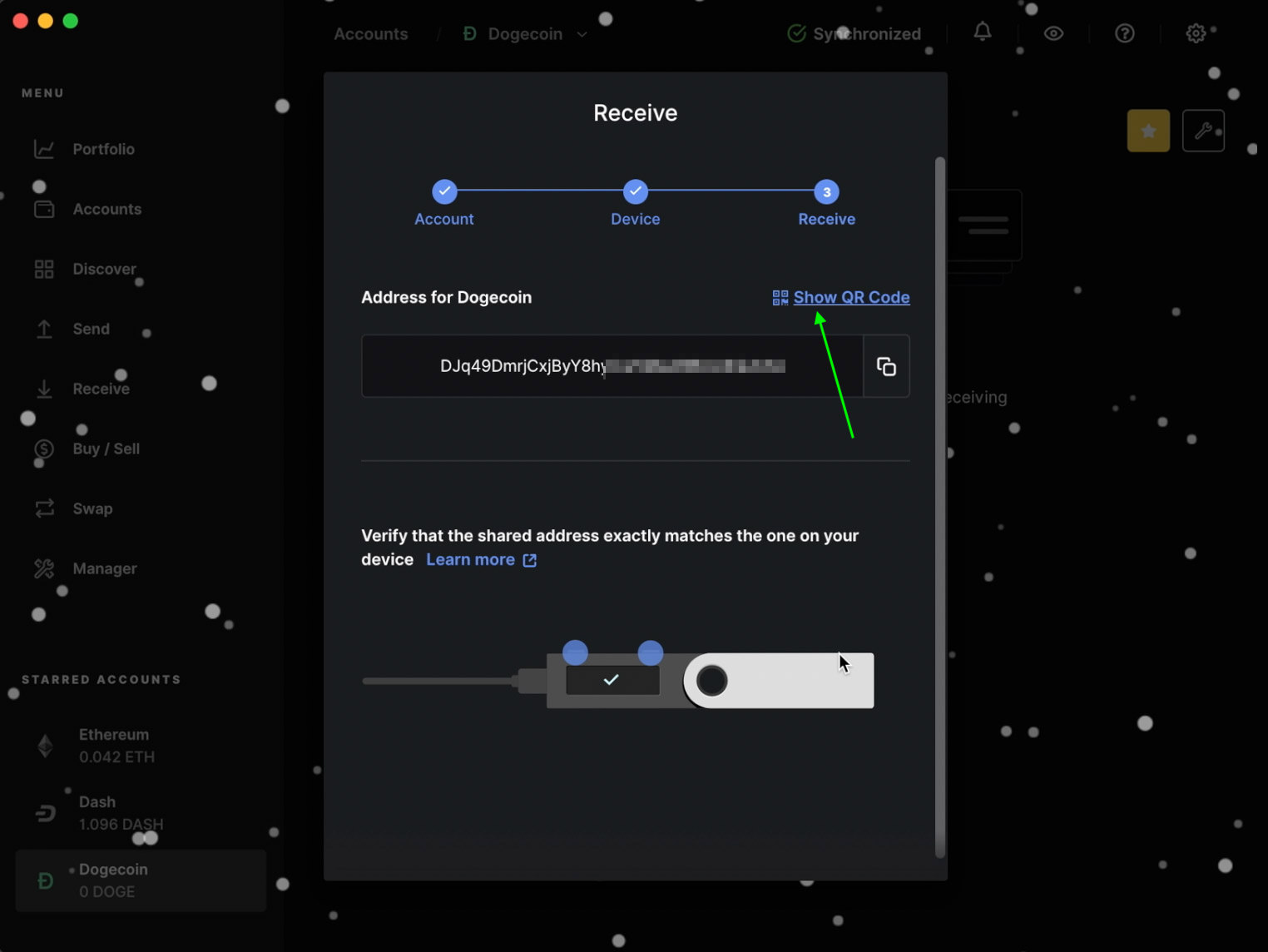Viewport: 1268px width, 952px height.
Task: Open the starred Ethereum account
Action: pos(141,746)
